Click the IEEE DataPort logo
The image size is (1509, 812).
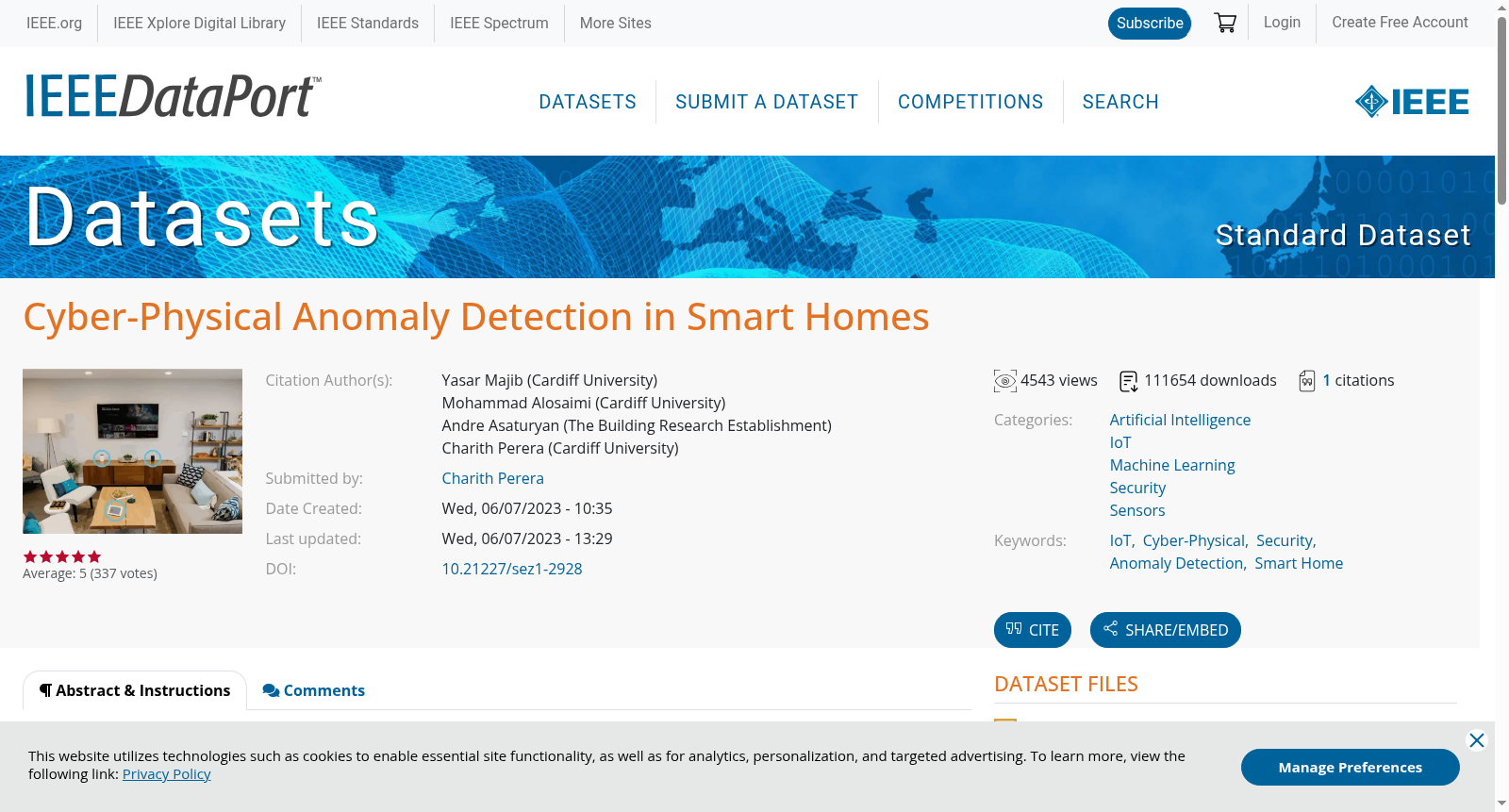pyautogui.click(x=173, y=96)
